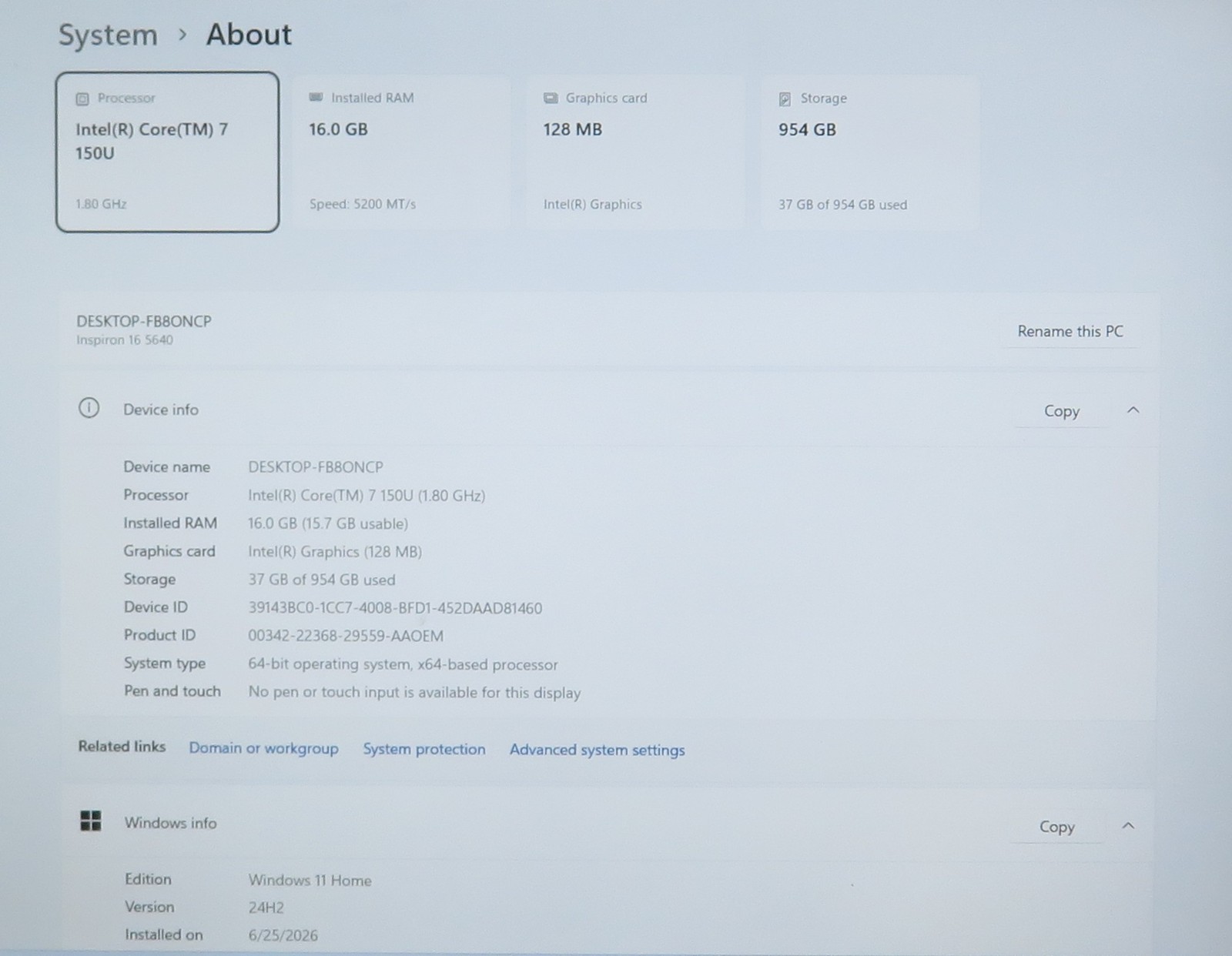This screenshot has height=956, width=1232.
Task: Open Rename this PC
Action: click(x=1070, y=331)
